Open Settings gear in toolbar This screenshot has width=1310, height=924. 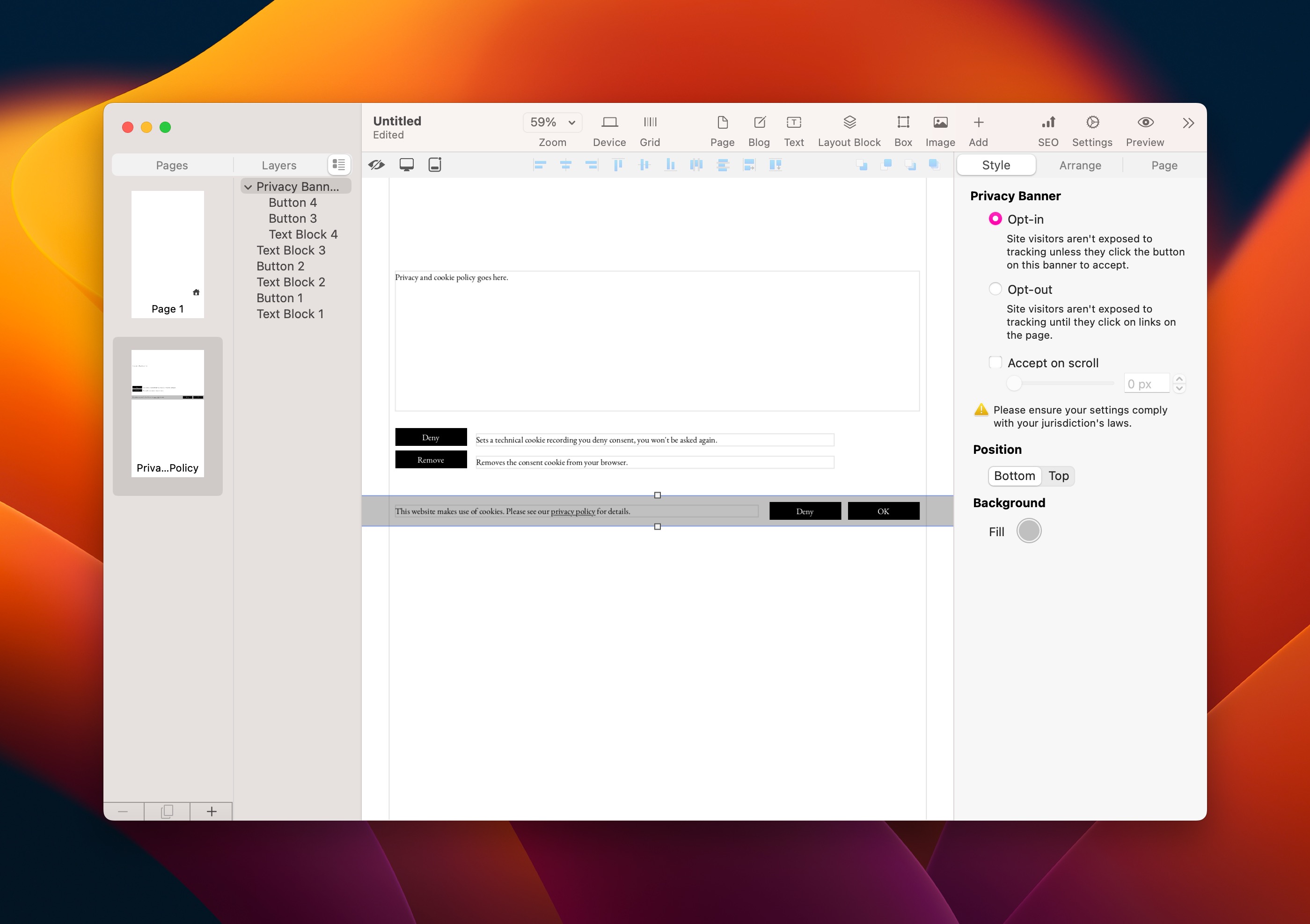(x=1092, y=122)
